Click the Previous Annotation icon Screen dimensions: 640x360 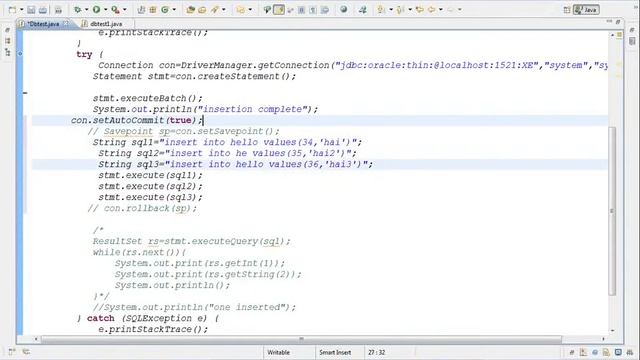click(400, 9)
